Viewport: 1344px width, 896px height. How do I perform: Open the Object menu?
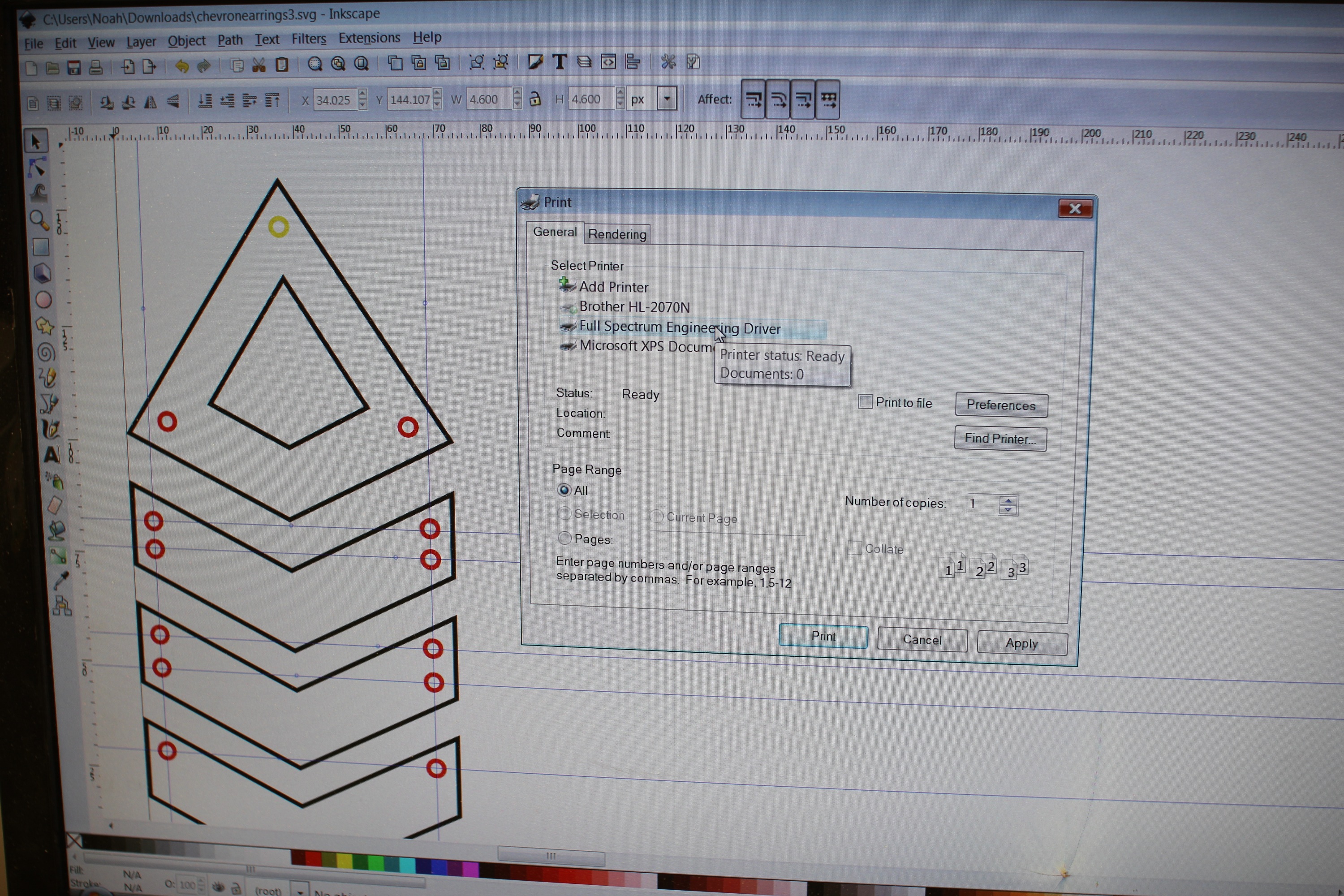[x=186, y=41]
